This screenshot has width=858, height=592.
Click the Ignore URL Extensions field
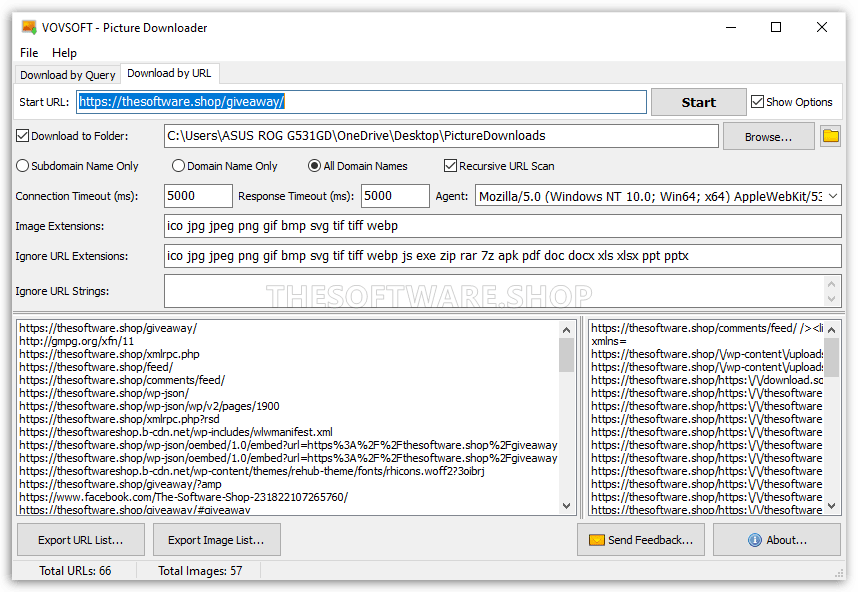point(502,256)
